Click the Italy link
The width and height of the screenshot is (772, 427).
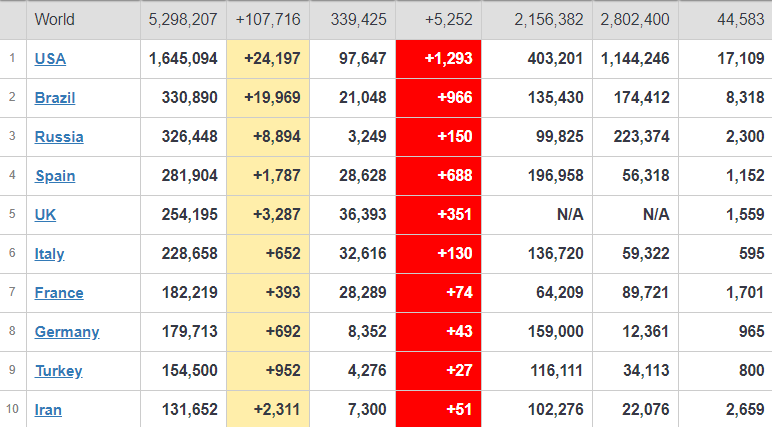[x=49, y=254]
